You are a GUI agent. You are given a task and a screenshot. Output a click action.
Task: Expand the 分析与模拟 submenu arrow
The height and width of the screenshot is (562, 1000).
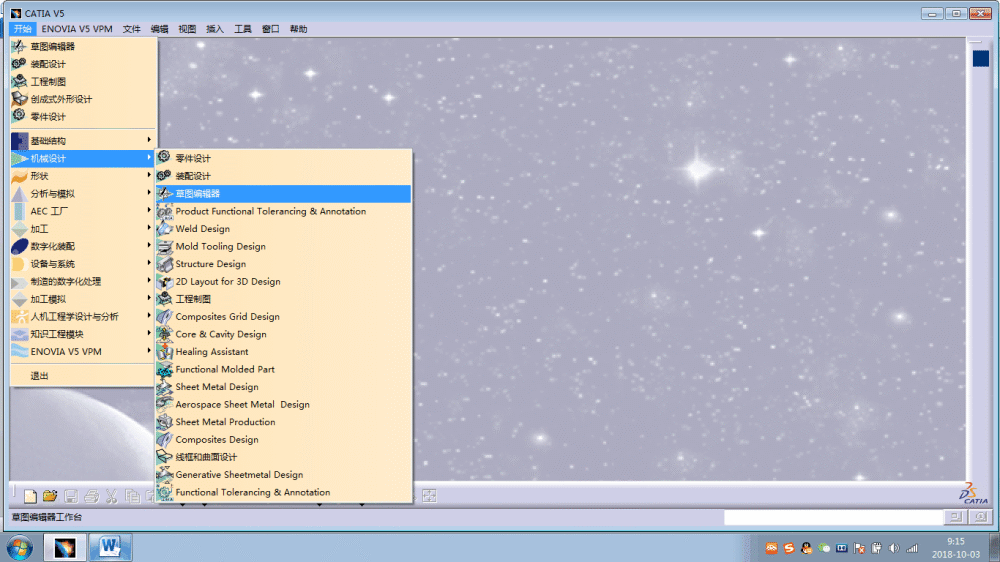(149, 193)
